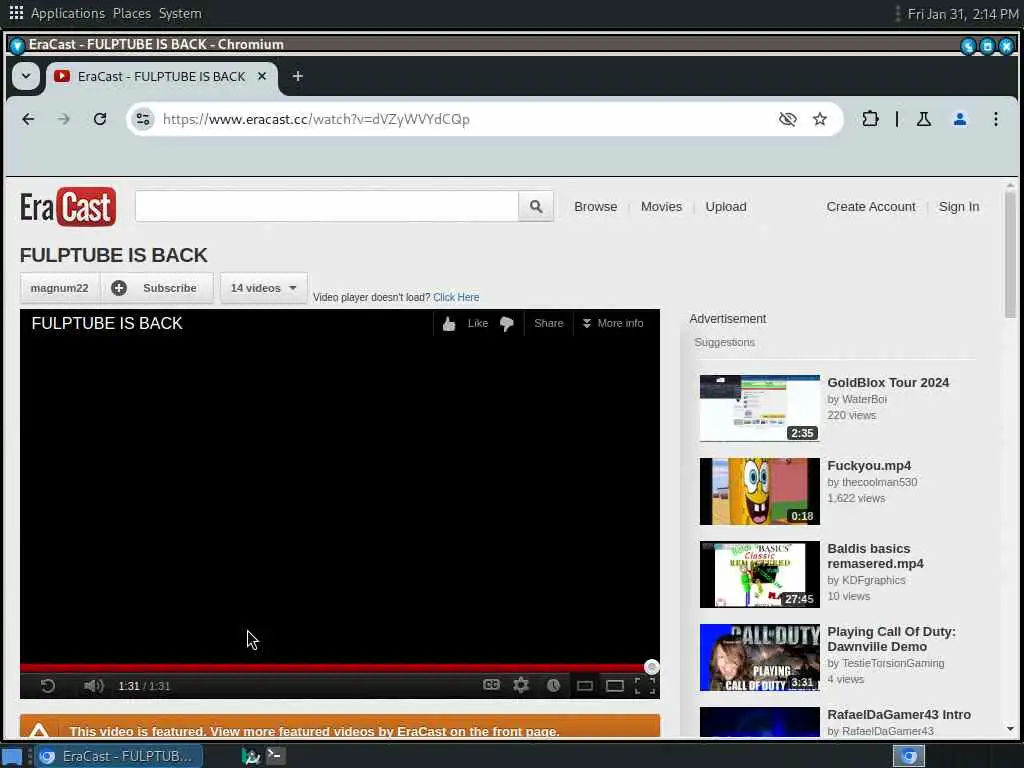Enter fullscreen mode in the player
The image size is (1024, 768).
(645, 685)
